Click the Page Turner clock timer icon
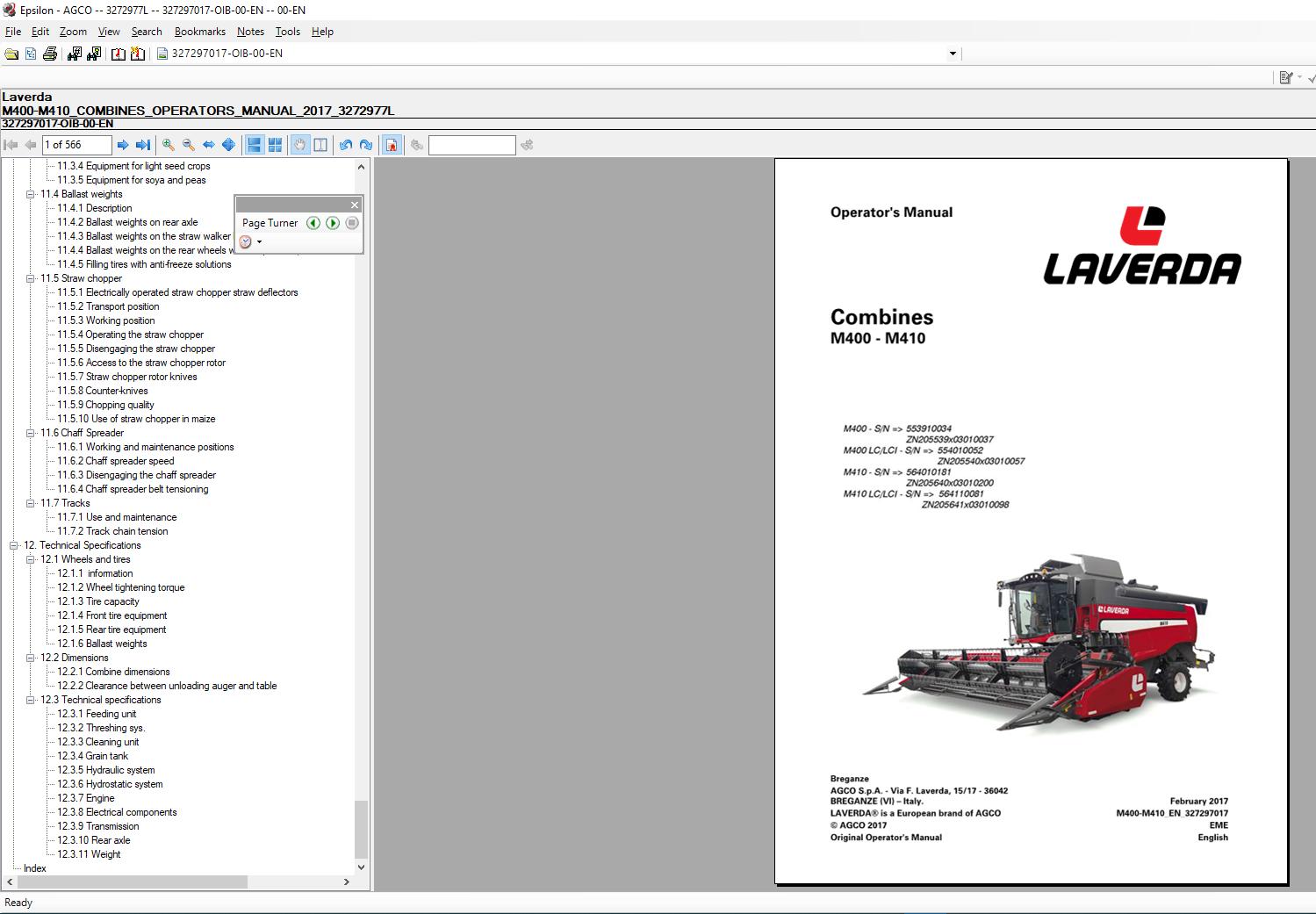This screenshot has width=1316, height=914. pos(246,241)
